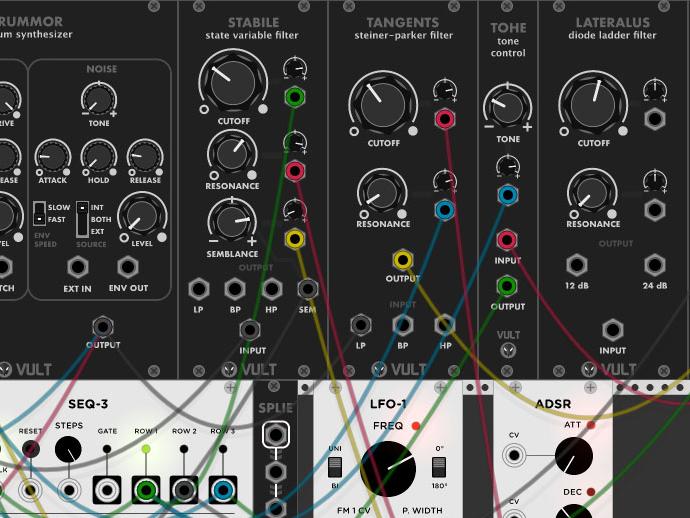Click the Noise ENV OUT jack
This screenshot has width=690, height=518.
point(128,267)
